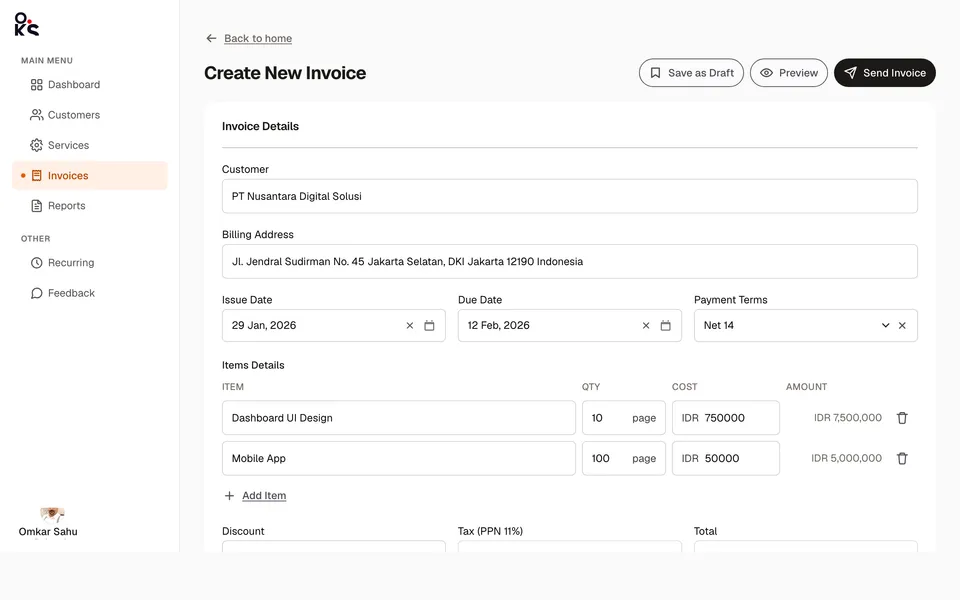Click the Send Invoice button

point(885,73)
